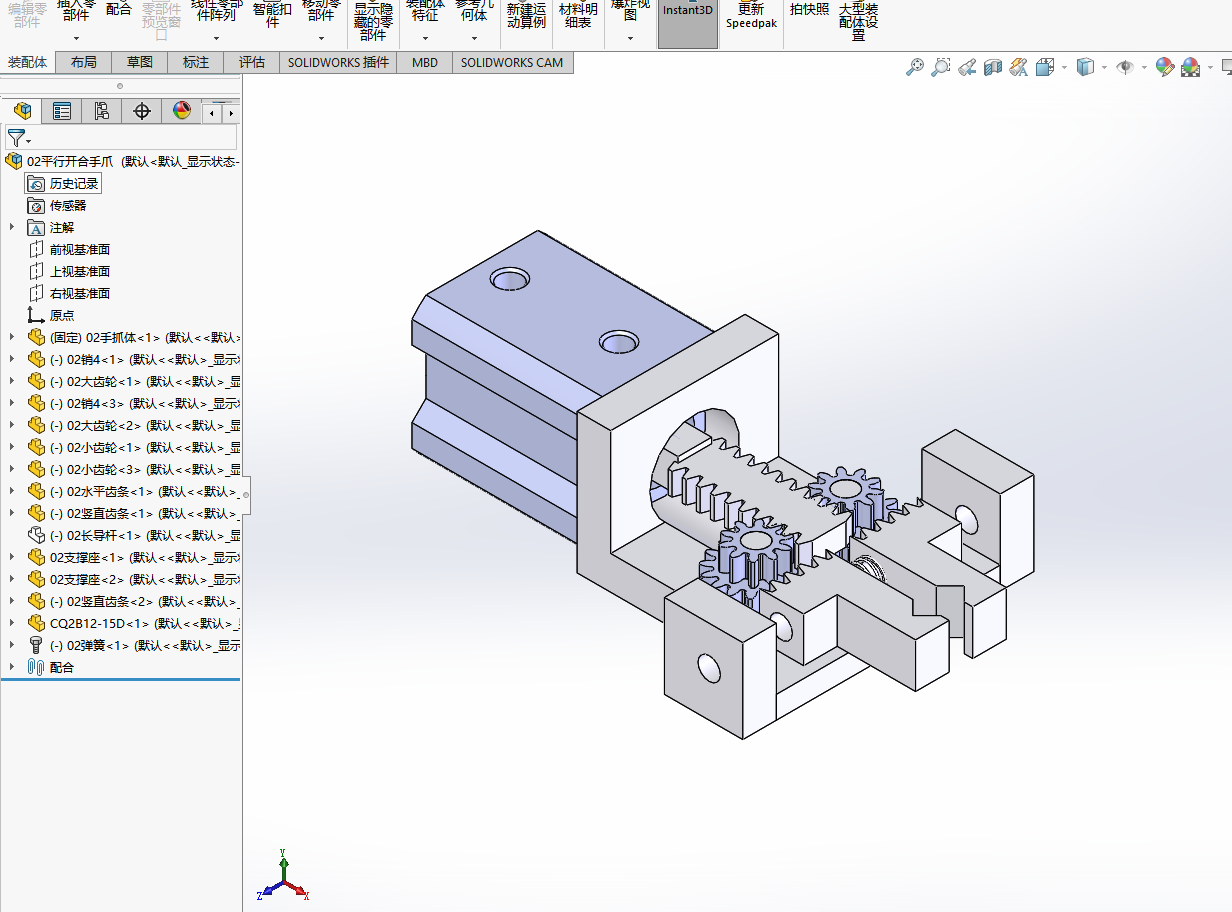
Task: Activate the Section View icon
Action: click(x=993, y=68)
